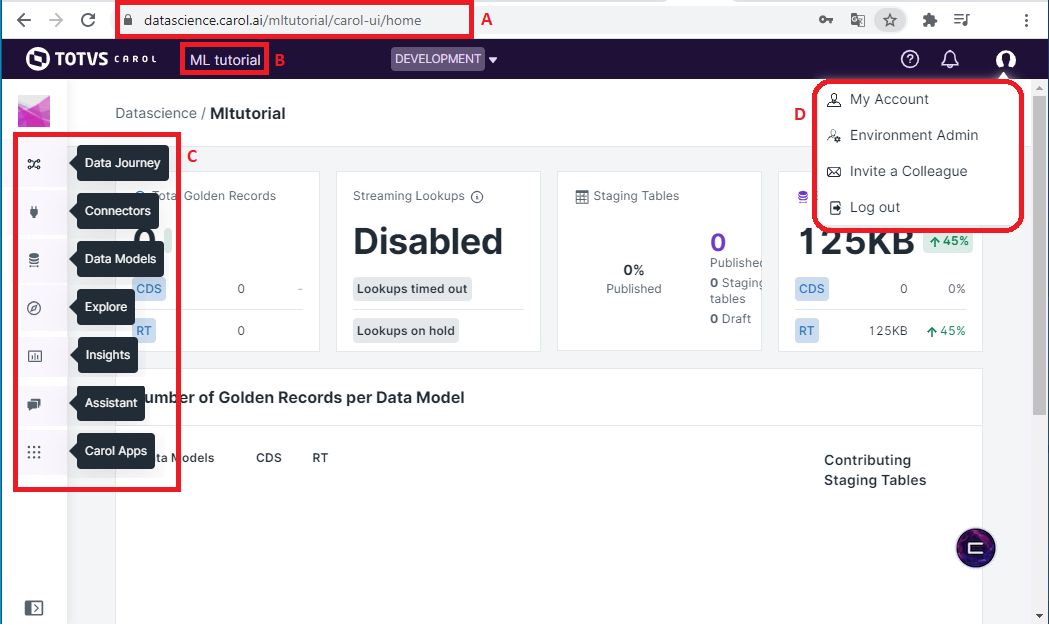Open the Carol assistant floating button
Viewport: 1049px width, 625px height.
[975, 548]
